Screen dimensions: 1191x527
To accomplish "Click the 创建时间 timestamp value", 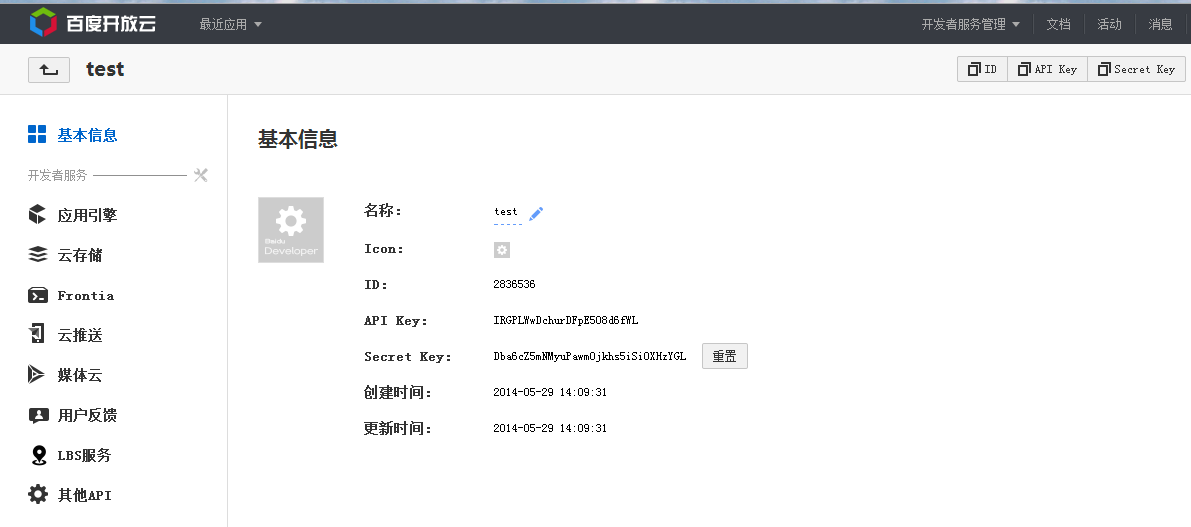I will (x=550, y=393).
